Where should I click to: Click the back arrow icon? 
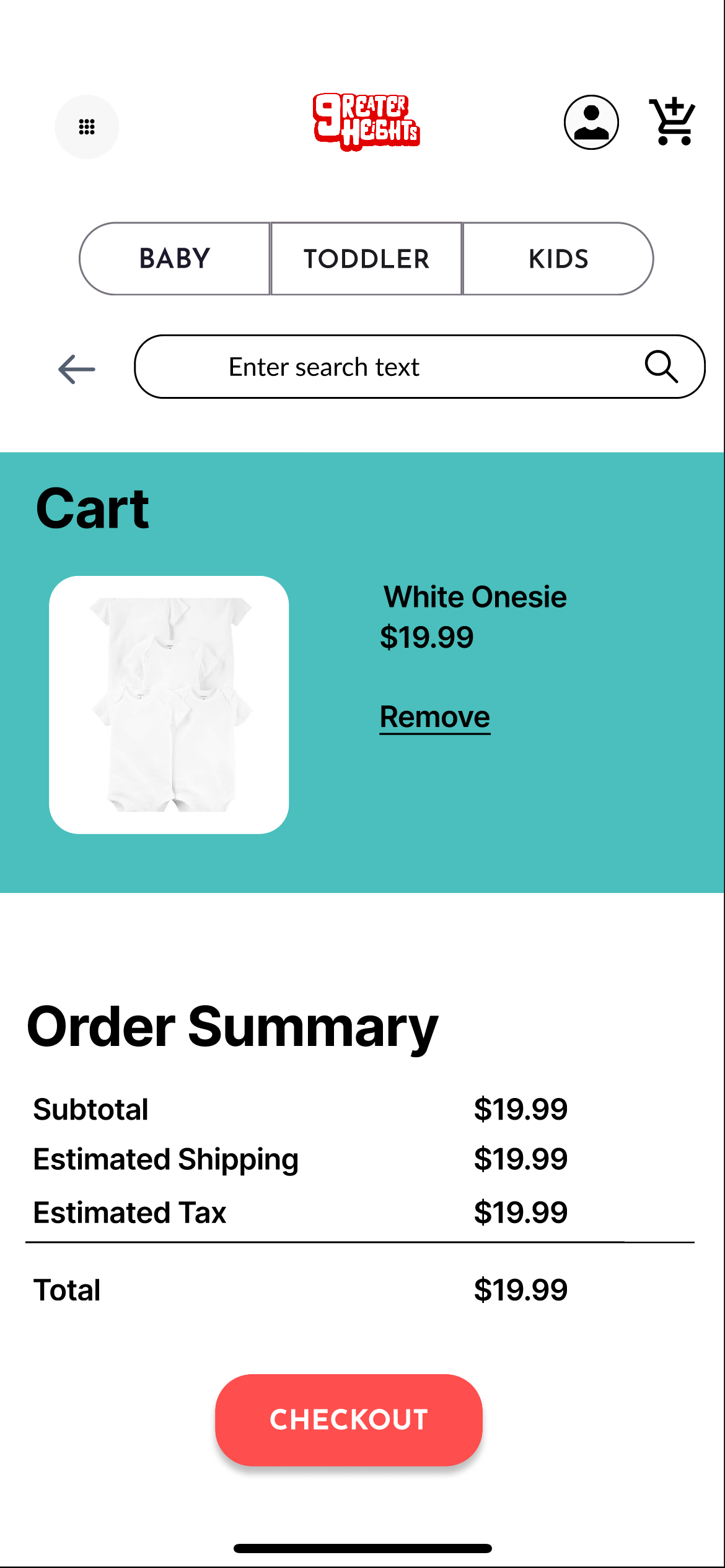[76, 368]
